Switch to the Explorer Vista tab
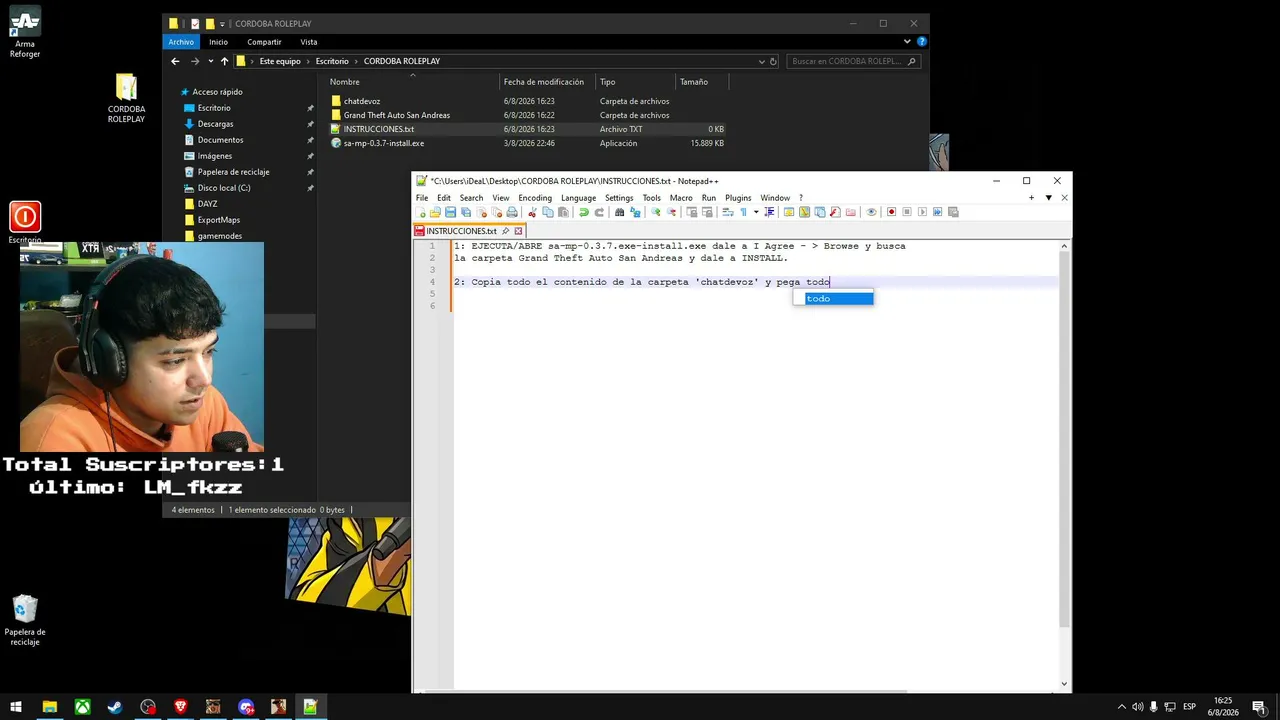The width and height of the screenshot is (1280, 720). tap(309, 42)
